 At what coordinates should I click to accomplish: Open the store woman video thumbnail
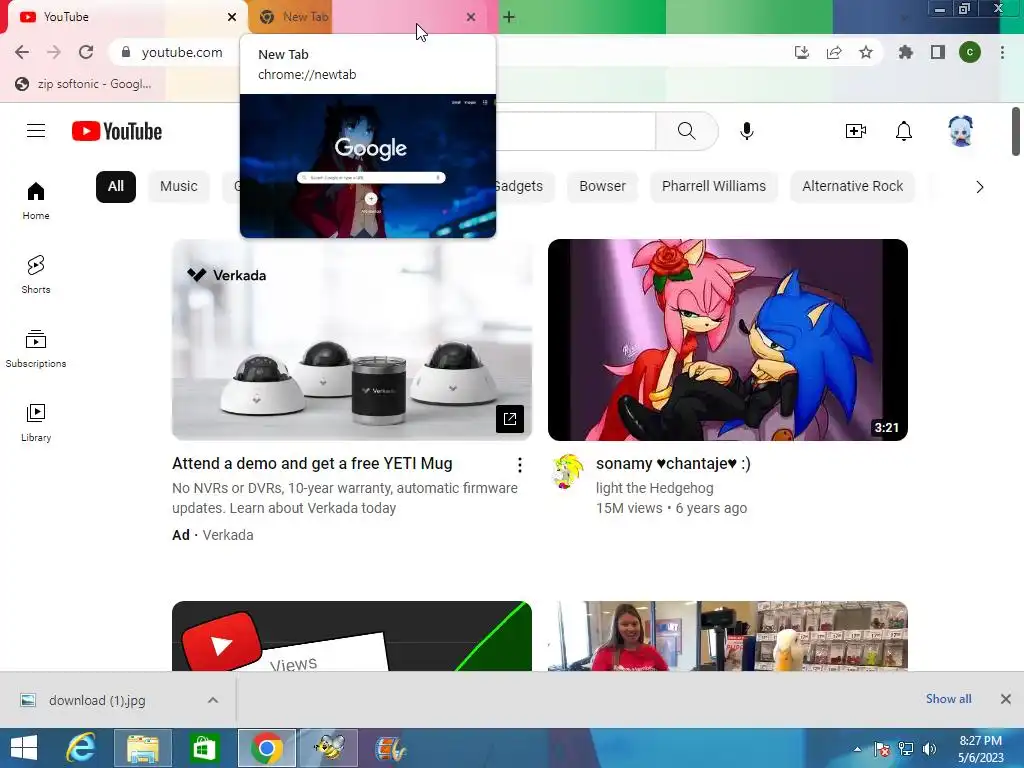[728, 636]
